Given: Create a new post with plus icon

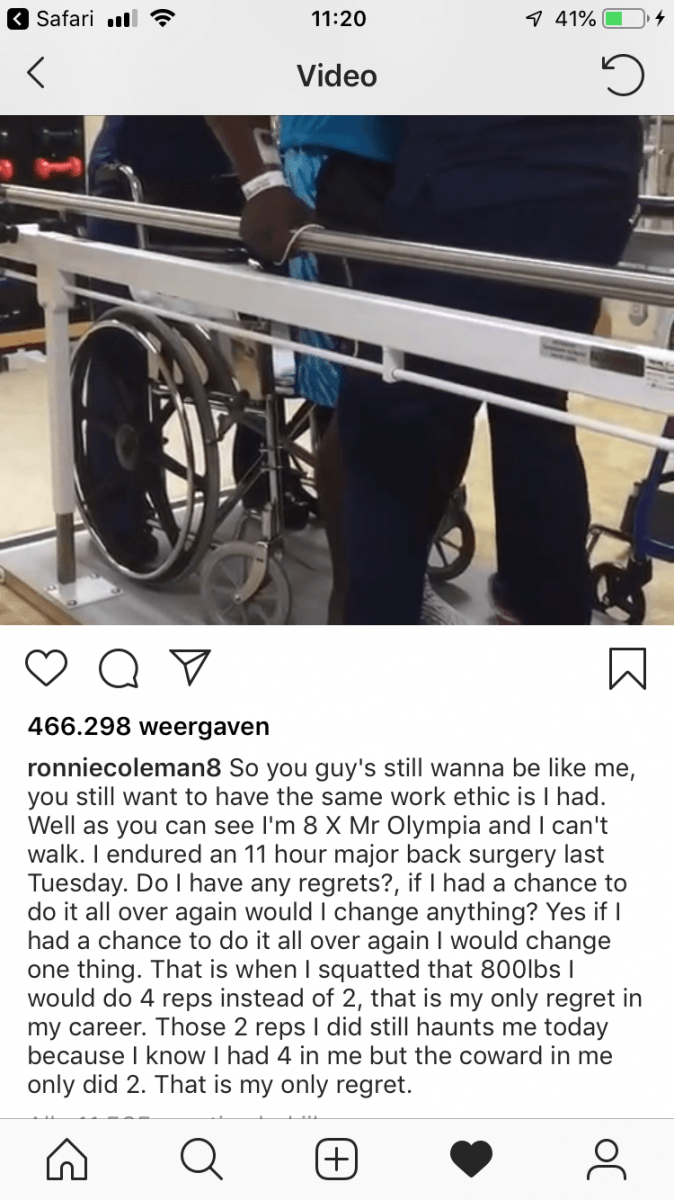Looking at the screenshot, I should (x=337, y=1159).
